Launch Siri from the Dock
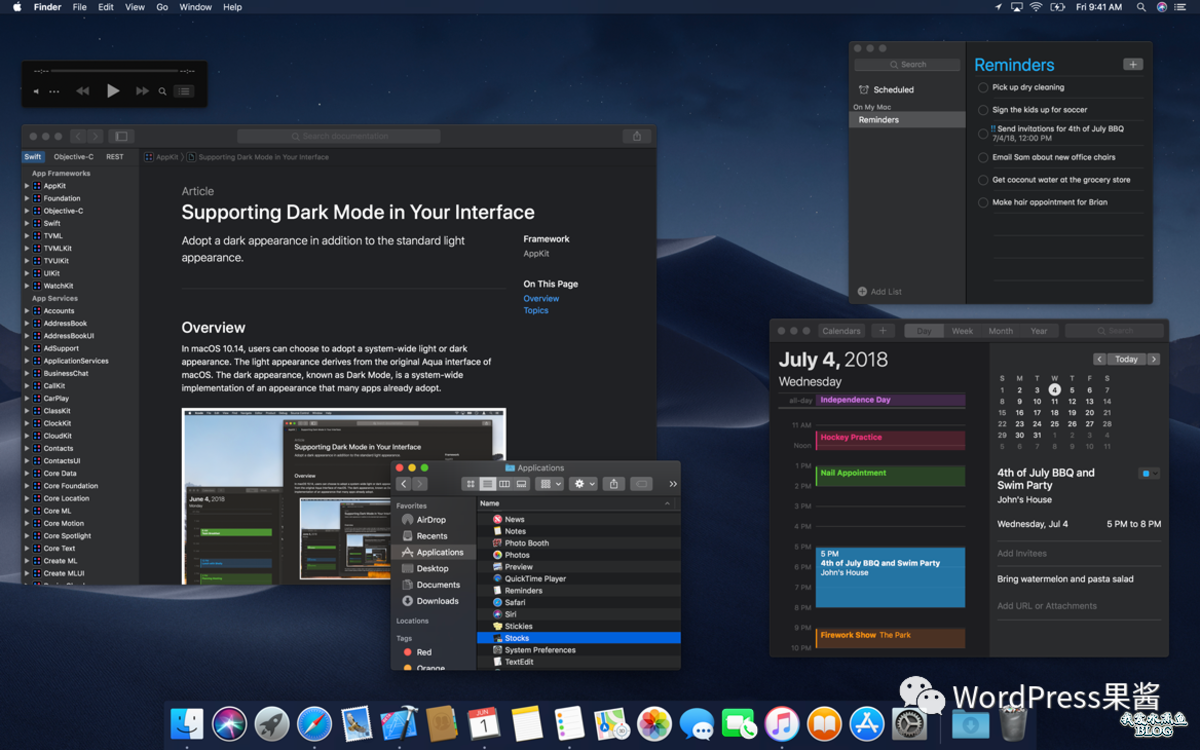This screenshot has width=1200, height=750. click(x=229, y=724)
